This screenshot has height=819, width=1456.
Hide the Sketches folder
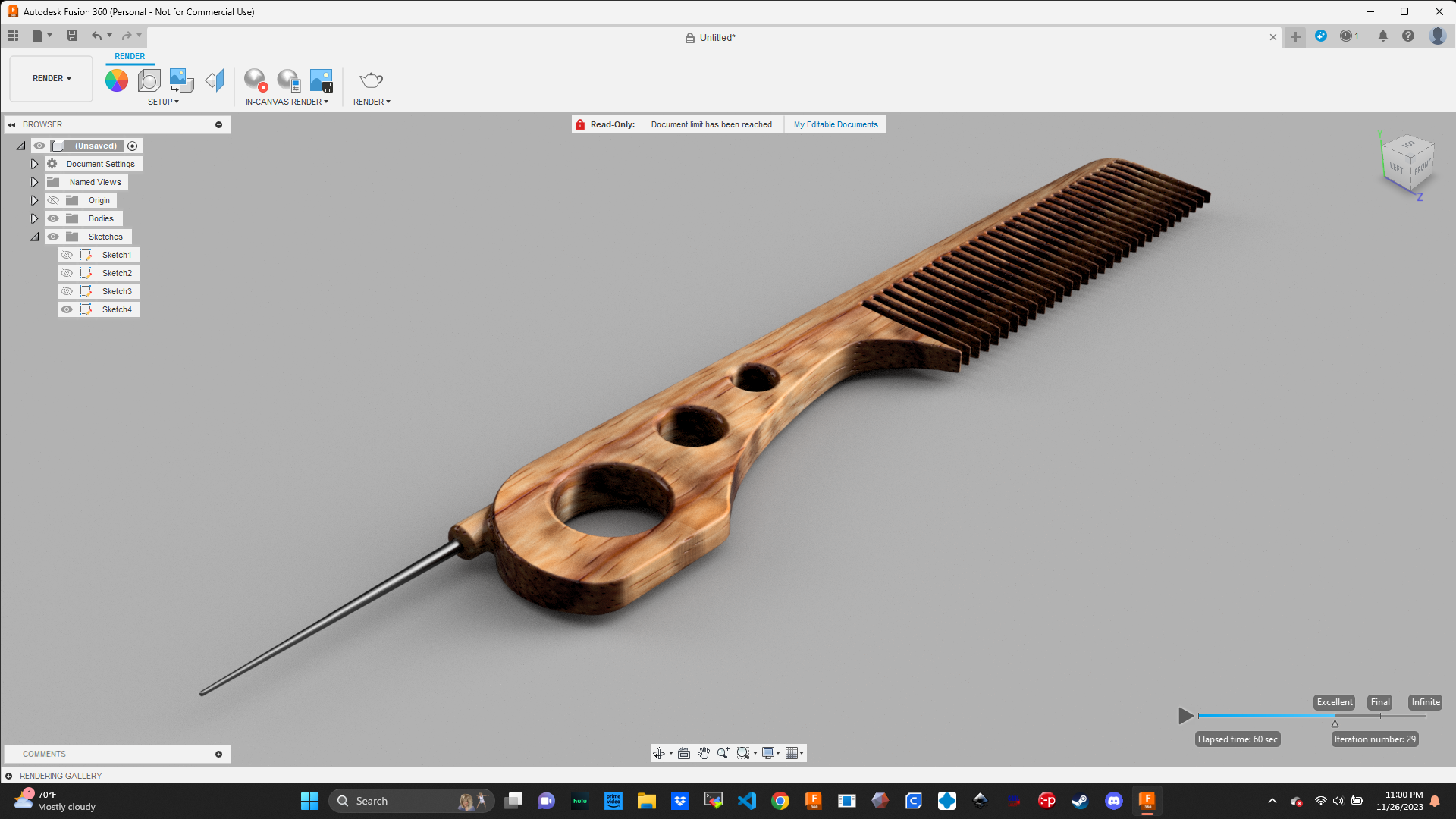[53, 237]
